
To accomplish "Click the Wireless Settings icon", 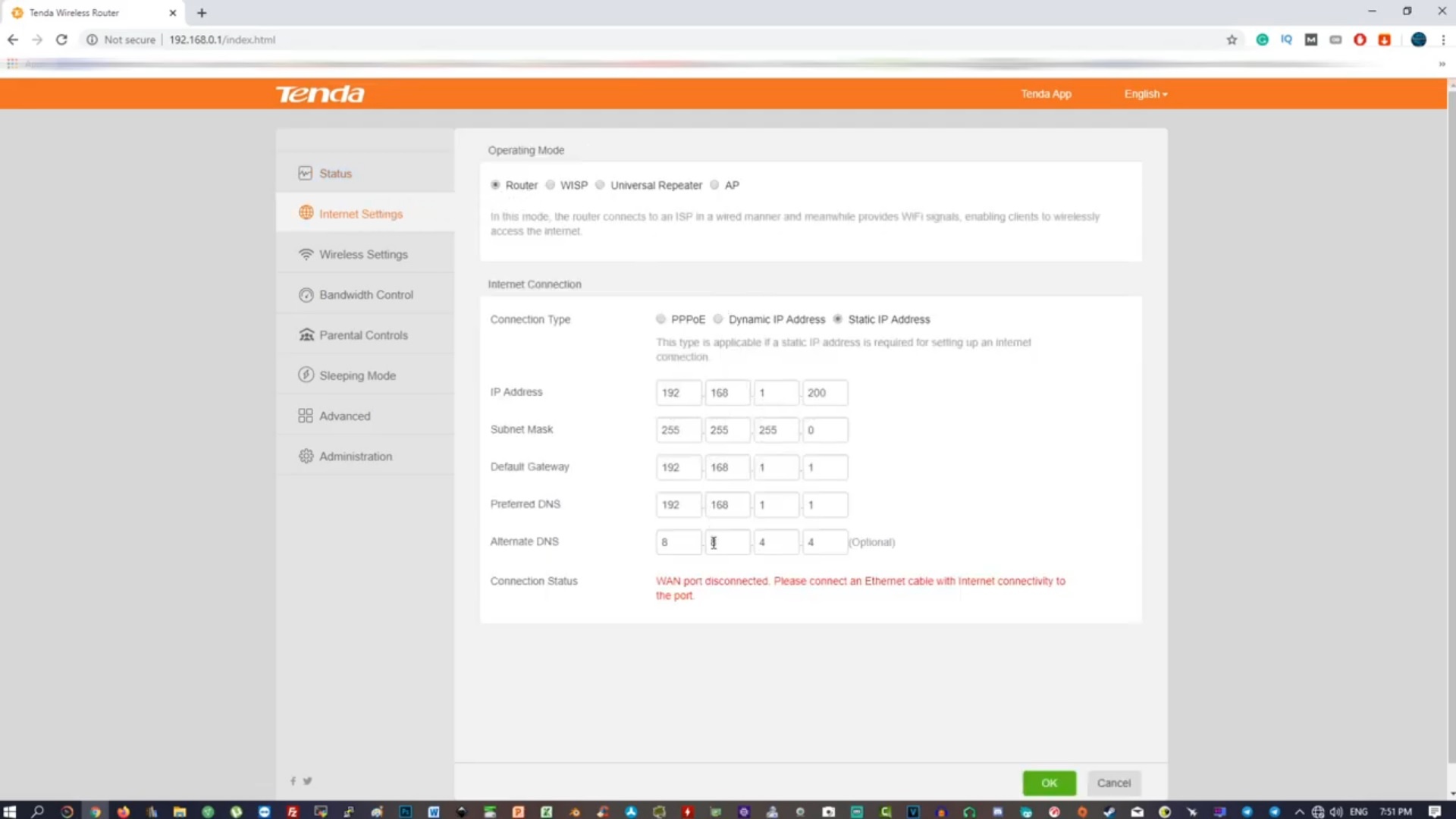I will tap(305, 254).
